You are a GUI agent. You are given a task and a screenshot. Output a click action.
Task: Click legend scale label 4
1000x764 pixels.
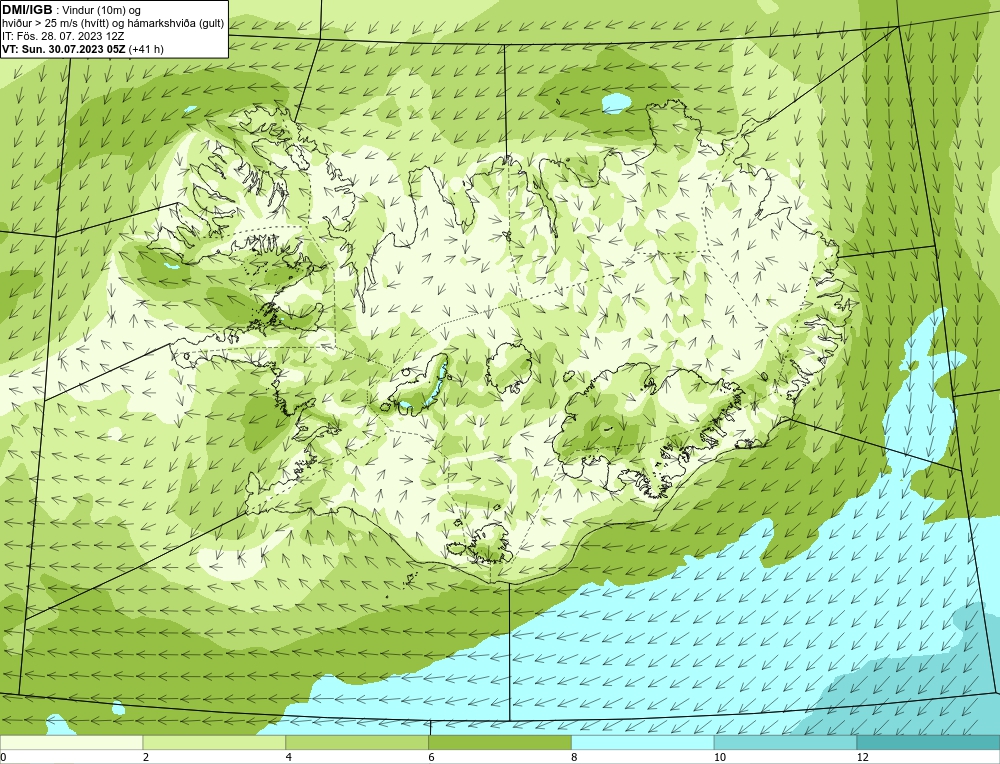(289, 757)
